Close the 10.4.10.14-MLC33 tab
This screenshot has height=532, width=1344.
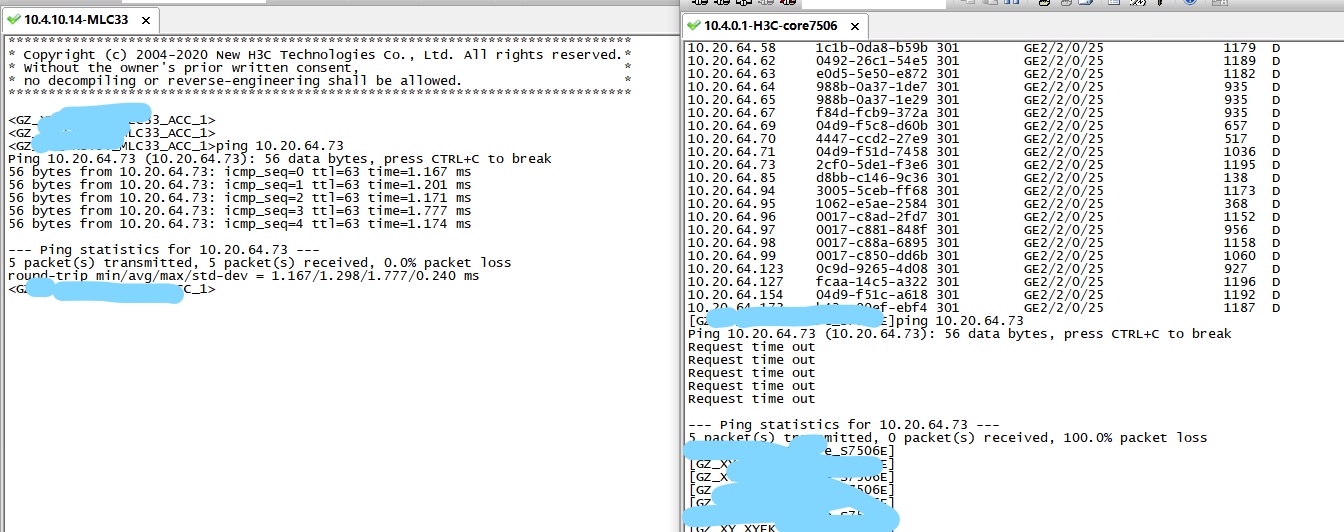[146, 20]
